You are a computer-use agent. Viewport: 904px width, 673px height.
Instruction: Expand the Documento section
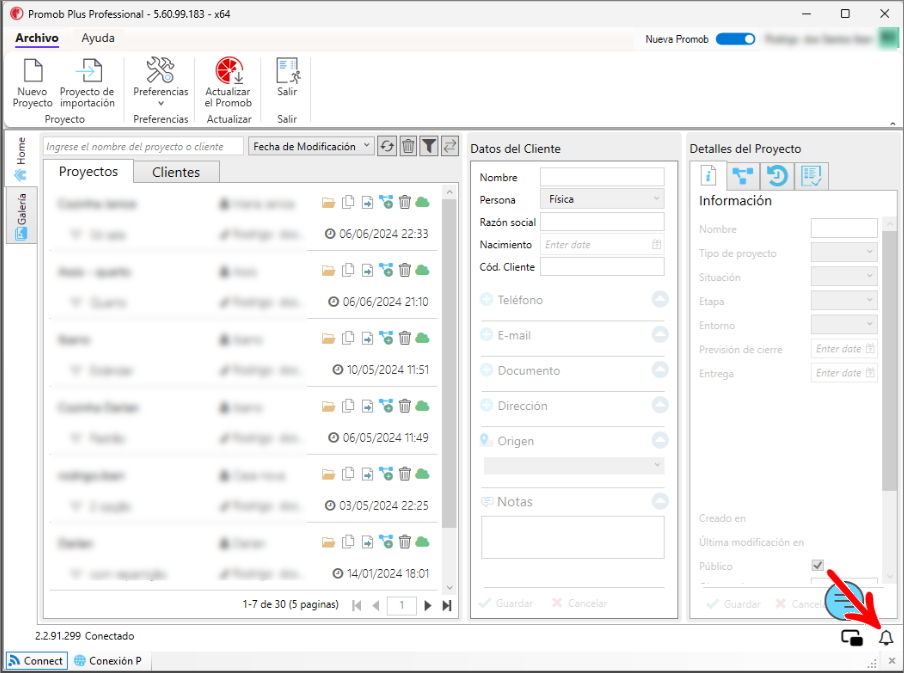660,370
